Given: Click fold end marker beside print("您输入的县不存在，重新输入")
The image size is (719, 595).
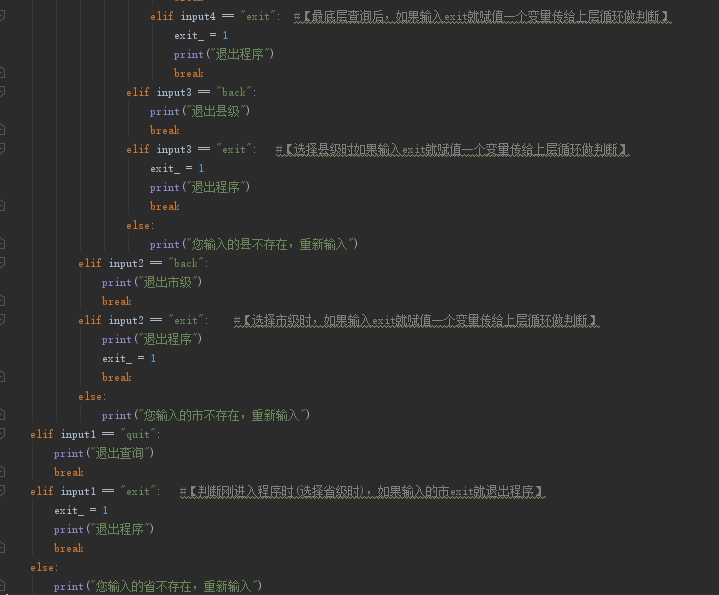Looking at the screenshot, I should tap(2, 243).
